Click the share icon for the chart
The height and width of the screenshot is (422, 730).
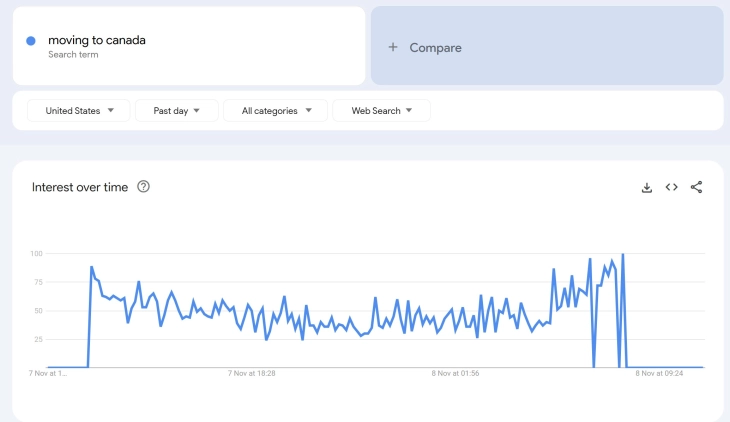pos(697,187)
